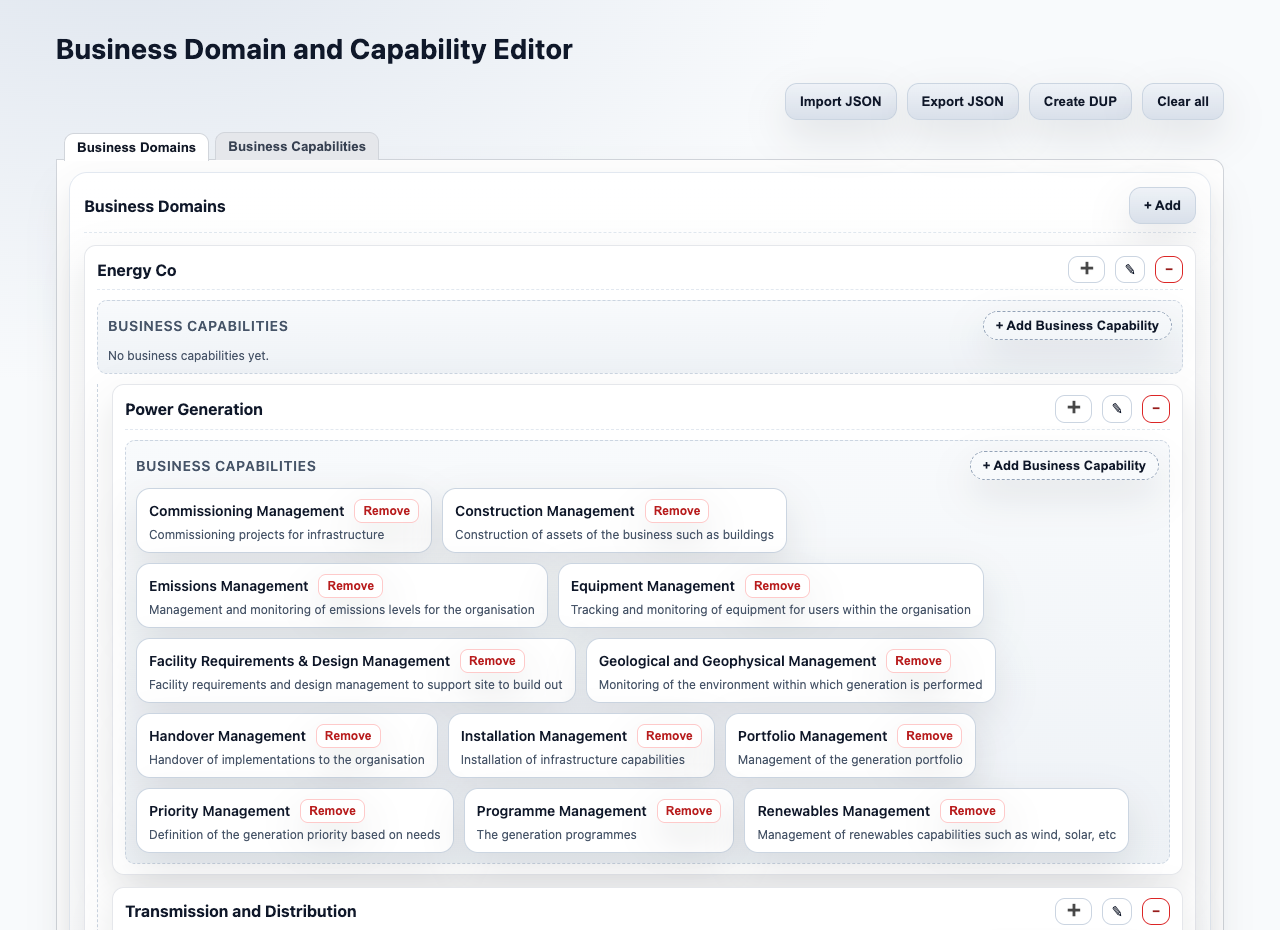The height and width of the screenshot is (930, 1280).
Task: Edit Energy Co with the pencil icon
Action: (x=1130, y=270)
